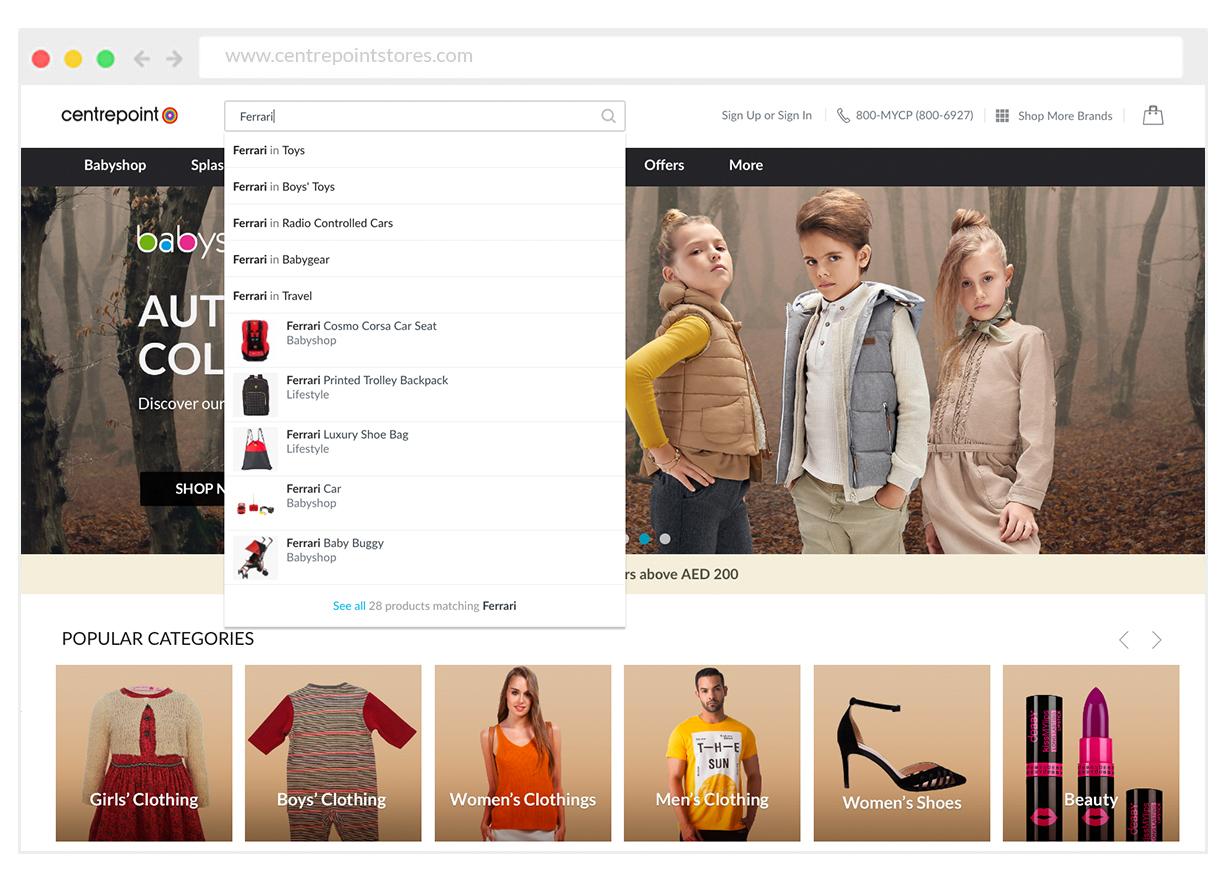Screen dimensions: 1224x880
Task: Click the browser back arrow
Action: [x=143, y=58]
